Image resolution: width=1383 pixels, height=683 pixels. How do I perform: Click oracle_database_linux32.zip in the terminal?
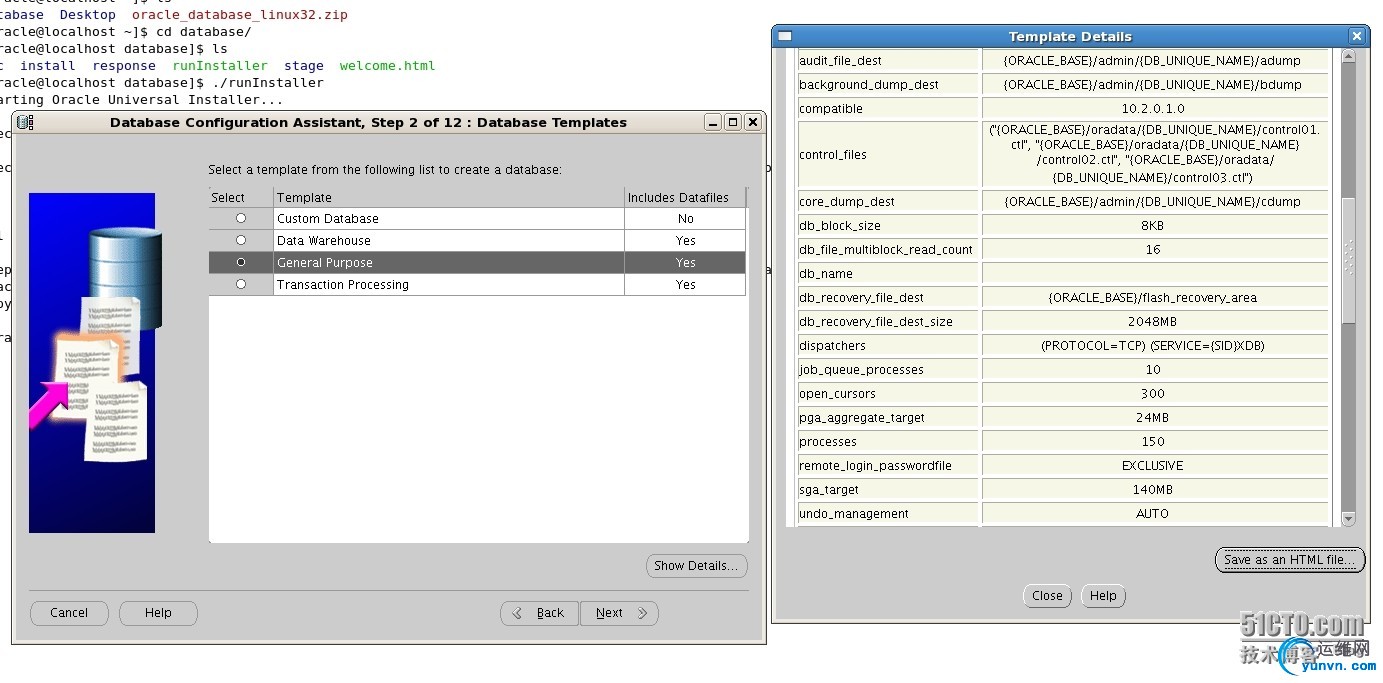tap(240, 15)
